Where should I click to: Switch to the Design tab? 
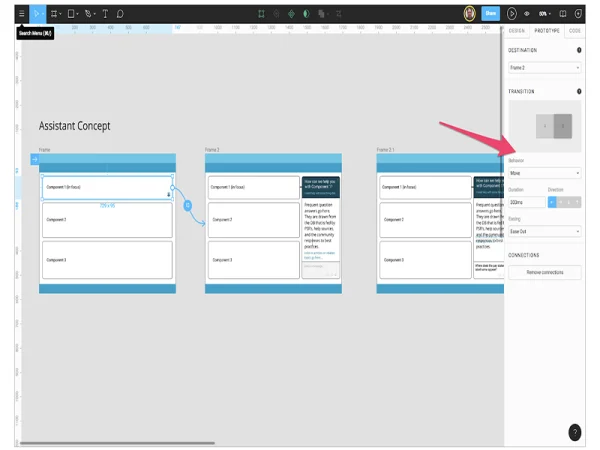pyautogui.click(x=517, y=31)
